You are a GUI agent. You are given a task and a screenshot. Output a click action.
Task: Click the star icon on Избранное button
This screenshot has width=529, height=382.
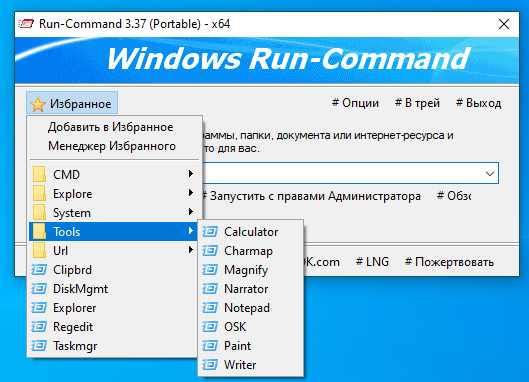[x=38, y=104]
